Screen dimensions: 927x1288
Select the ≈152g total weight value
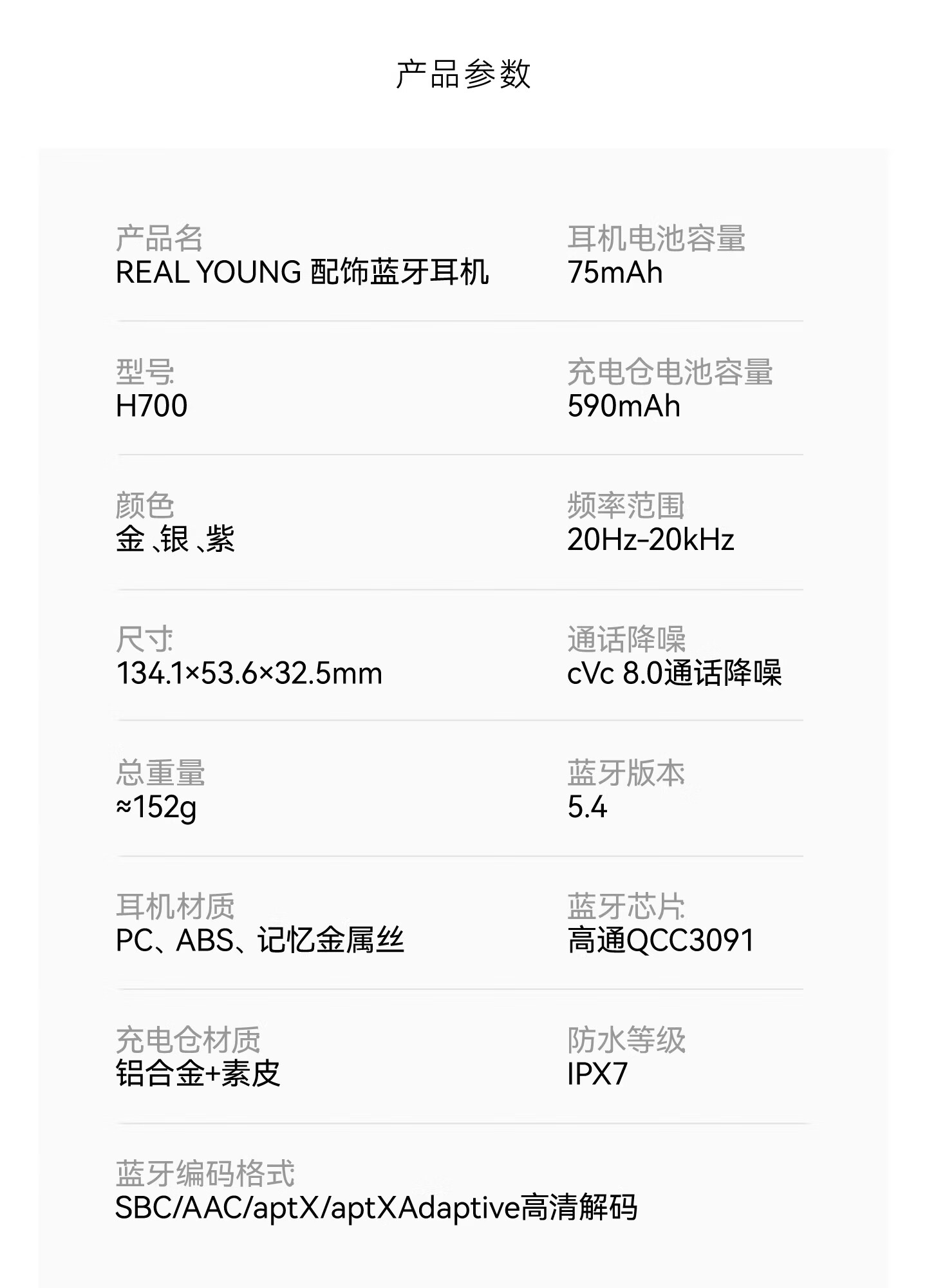pyautogui.click(x=156, y=807)
